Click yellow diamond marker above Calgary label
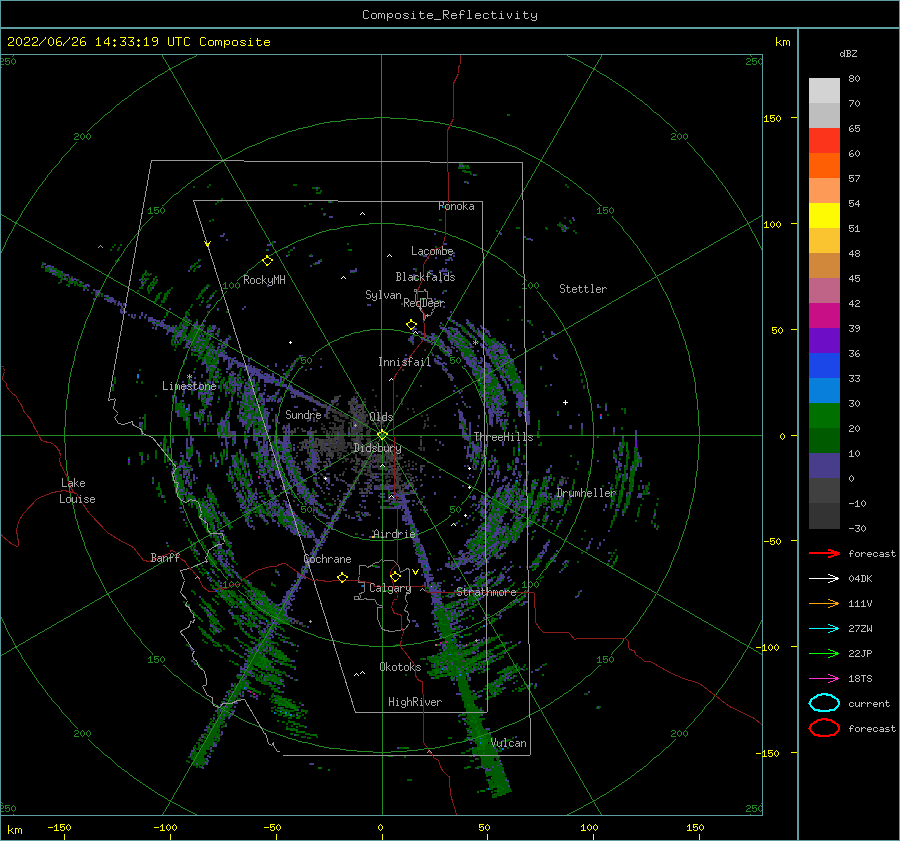The height and width of the screenshot is (841, 900). pyautogui.click(x=395, y=576)
